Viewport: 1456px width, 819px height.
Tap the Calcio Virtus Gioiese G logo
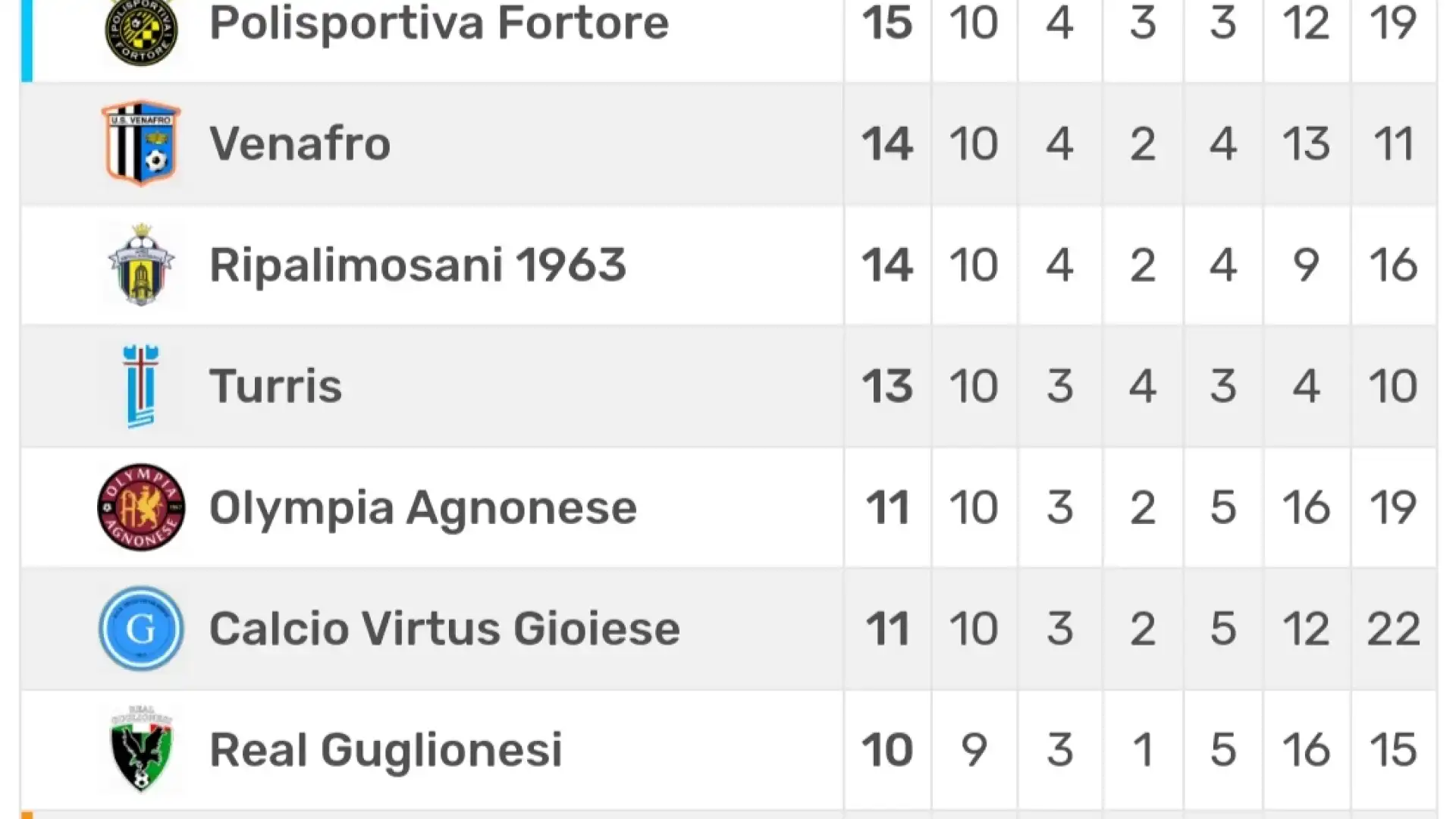(141, 629)
